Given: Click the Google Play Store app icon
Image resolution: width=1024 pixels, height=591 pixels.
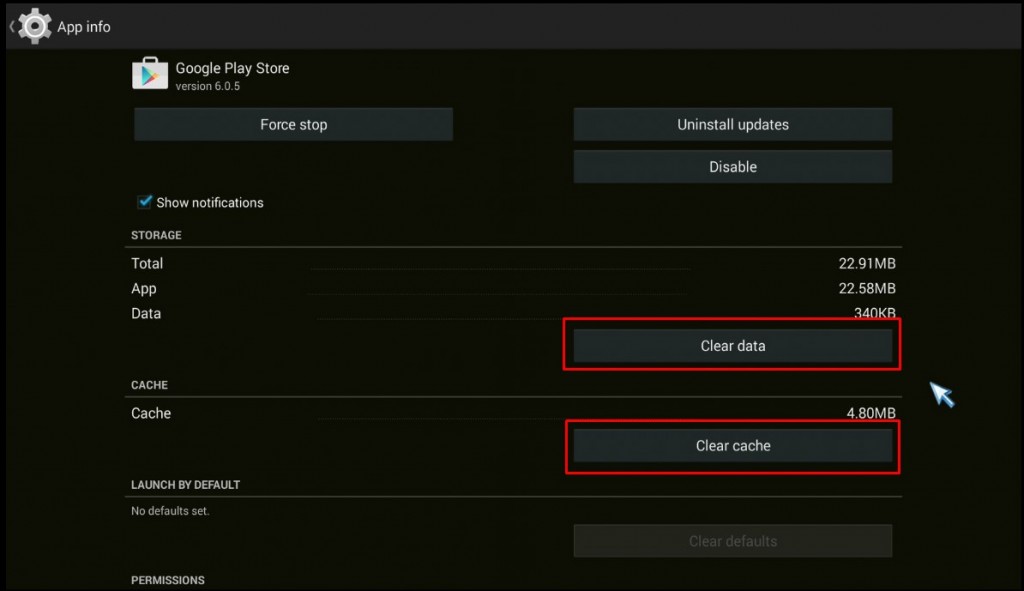Looking at the screenshot, I should [150, 75].
